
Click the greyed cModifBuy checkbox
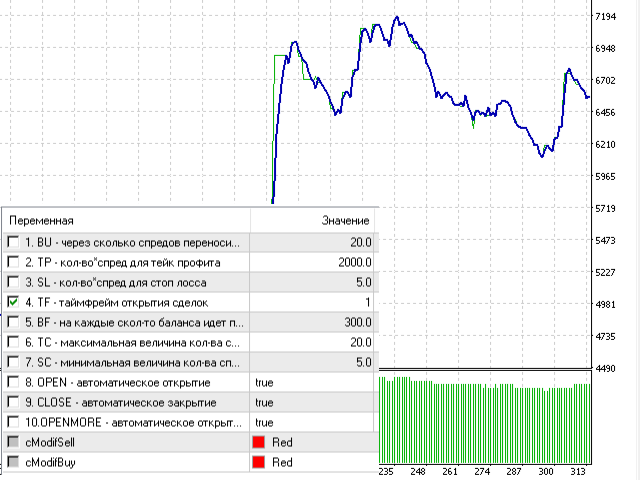click(13, 462)
